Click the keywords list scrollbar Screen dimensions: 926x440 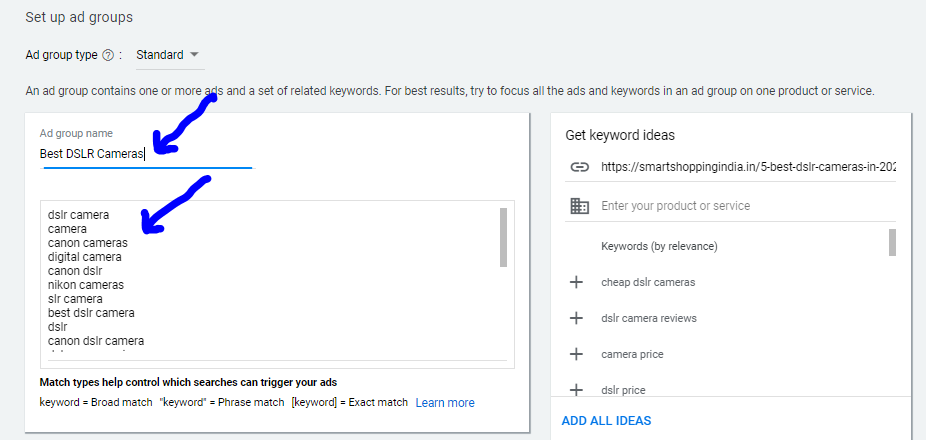[503, 238]
